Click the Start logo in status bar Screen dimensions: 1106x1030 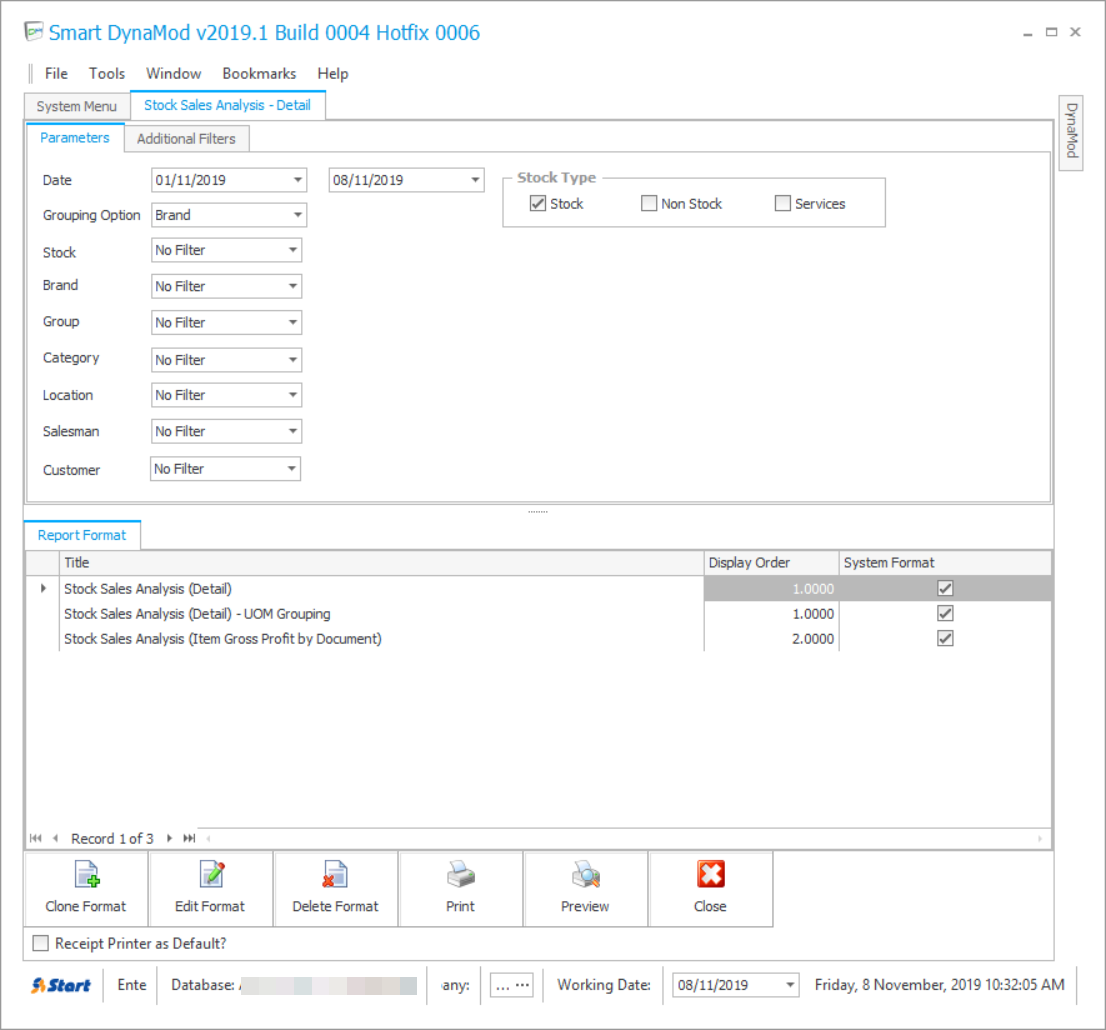61,986
